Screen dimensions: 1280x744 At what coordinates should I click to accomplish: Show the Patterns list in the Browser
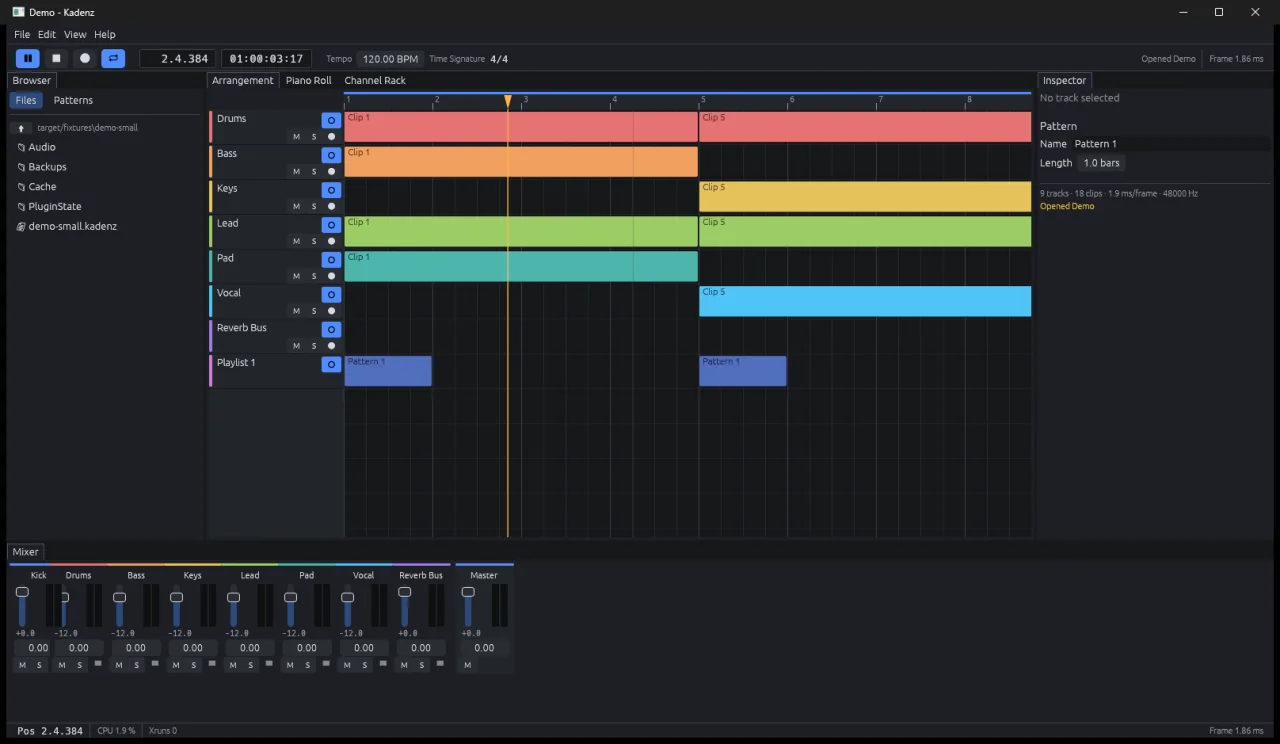[73, 100]
